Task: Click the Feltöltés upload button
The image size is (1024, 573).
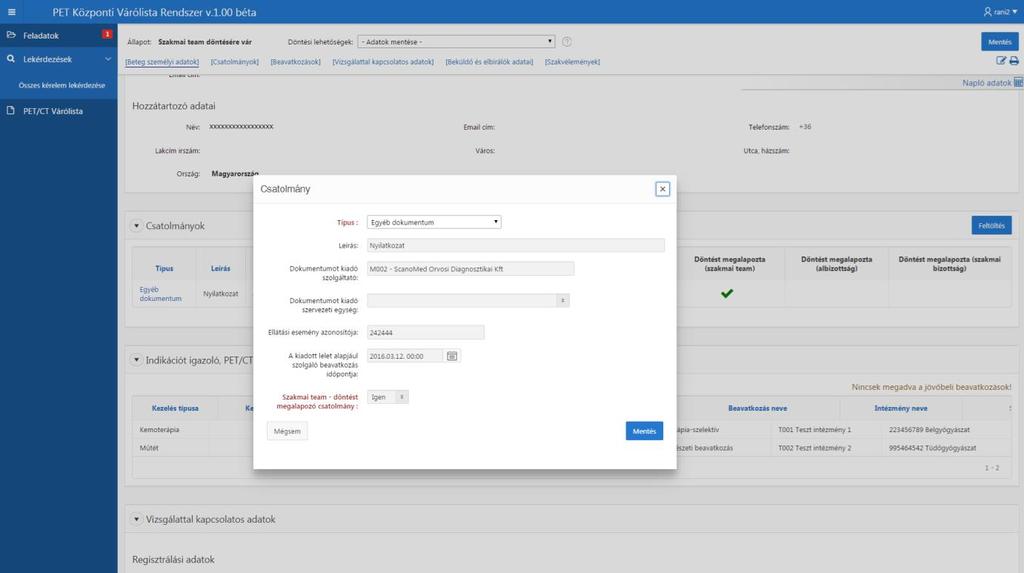Action: tap(991, 225)
